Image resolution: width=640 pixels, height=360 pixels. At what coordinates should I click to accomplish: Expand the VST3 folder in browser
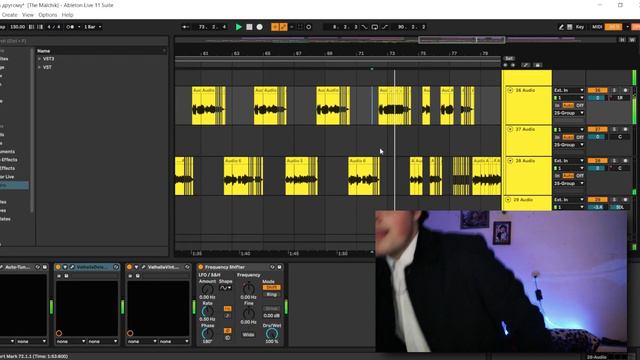(x=40, y=59)
